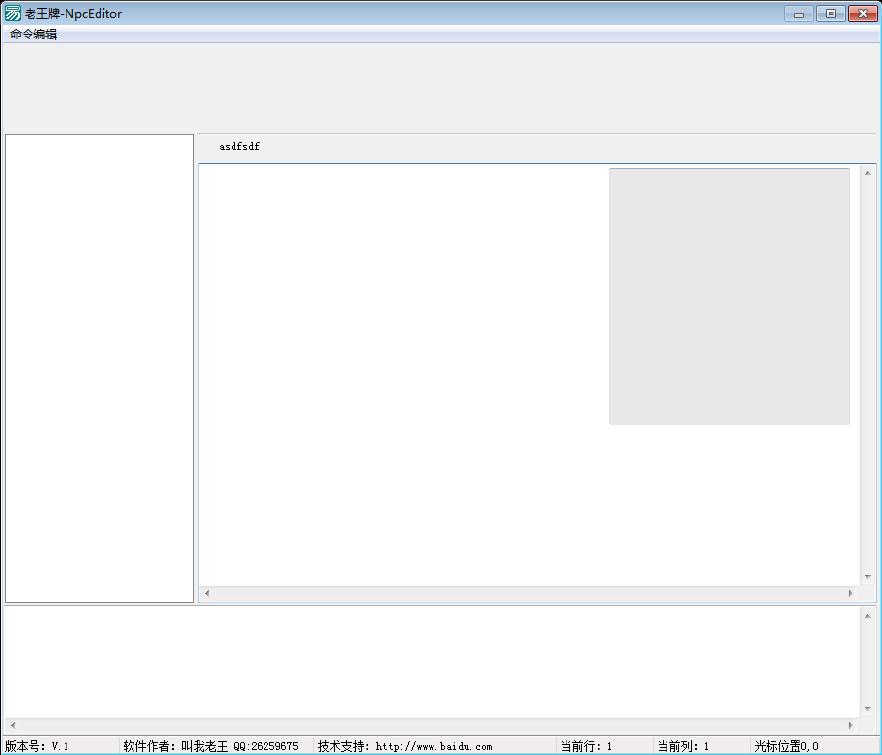Click the 当前行: 1 status entry
This screenshot has width=882, height=755.
point(605,746)
